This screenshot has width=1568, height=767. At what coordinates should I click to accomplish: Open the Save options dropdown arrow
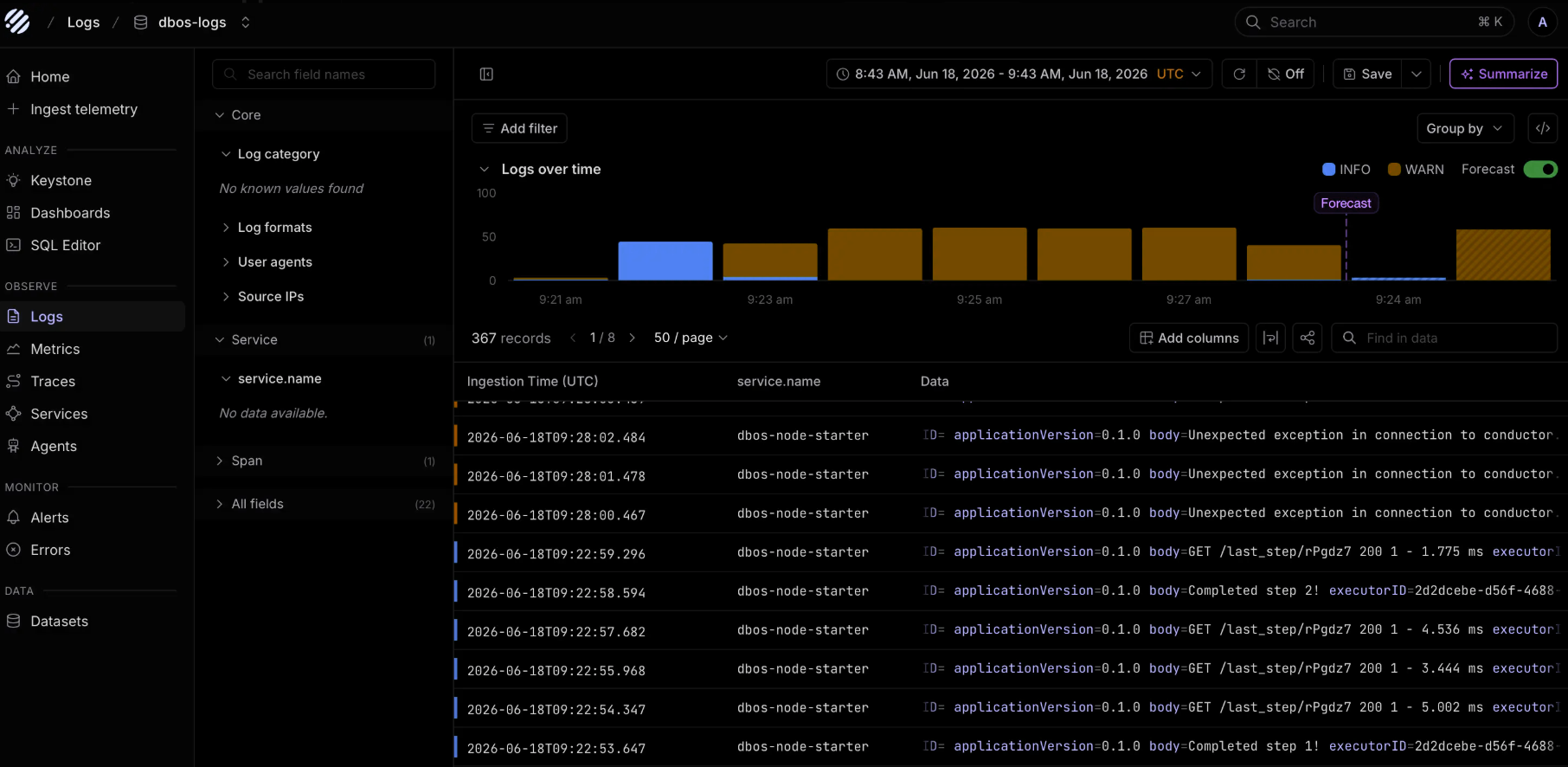(x=1417, y=74)
